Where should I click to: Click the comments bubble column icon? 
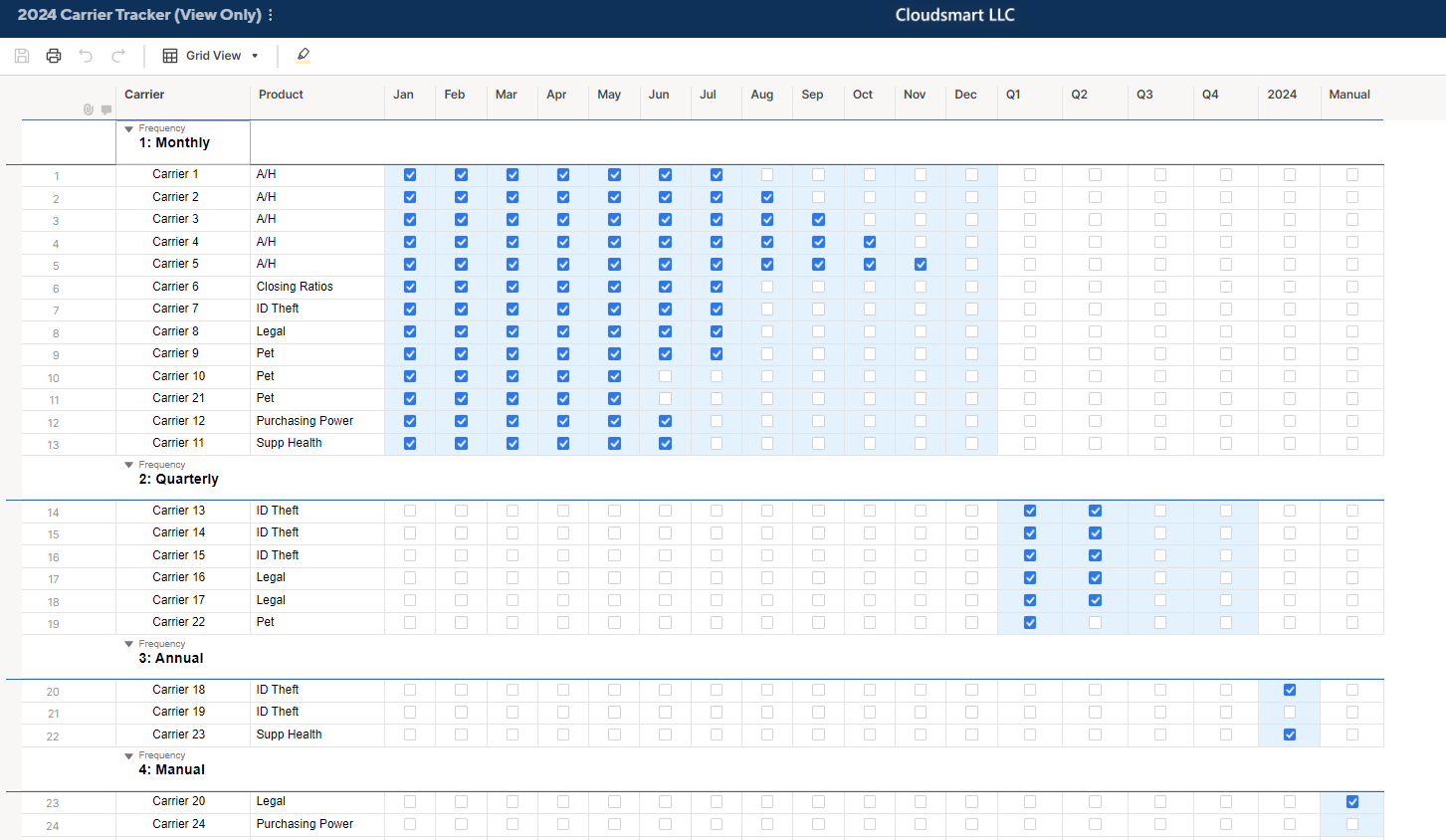pyautogui.click(x=106, y=109)
